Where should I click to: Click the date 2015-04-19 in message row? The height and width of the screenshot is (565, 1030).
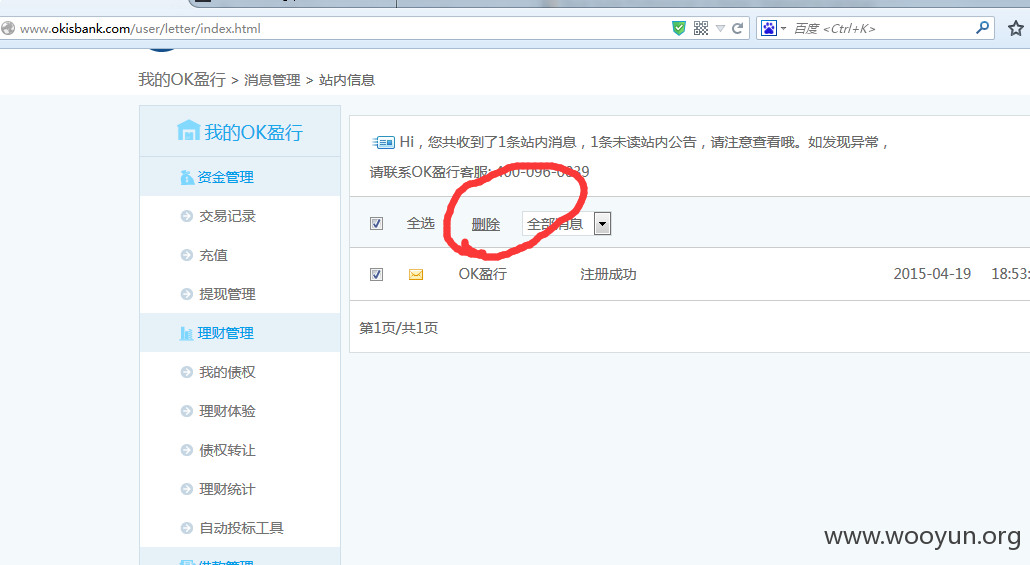932,274
